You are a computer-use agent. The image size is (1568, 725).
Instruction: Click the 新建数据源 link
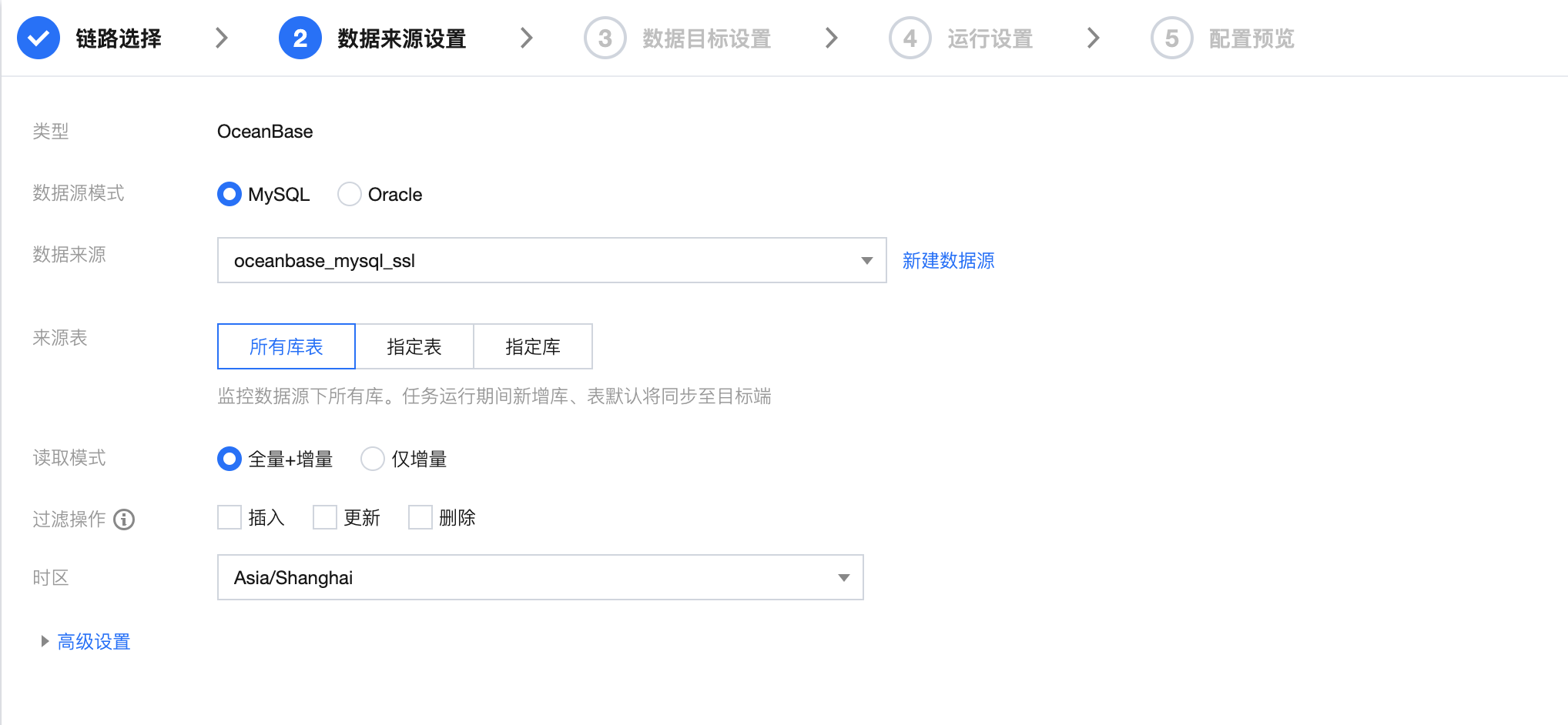[948, 260]
